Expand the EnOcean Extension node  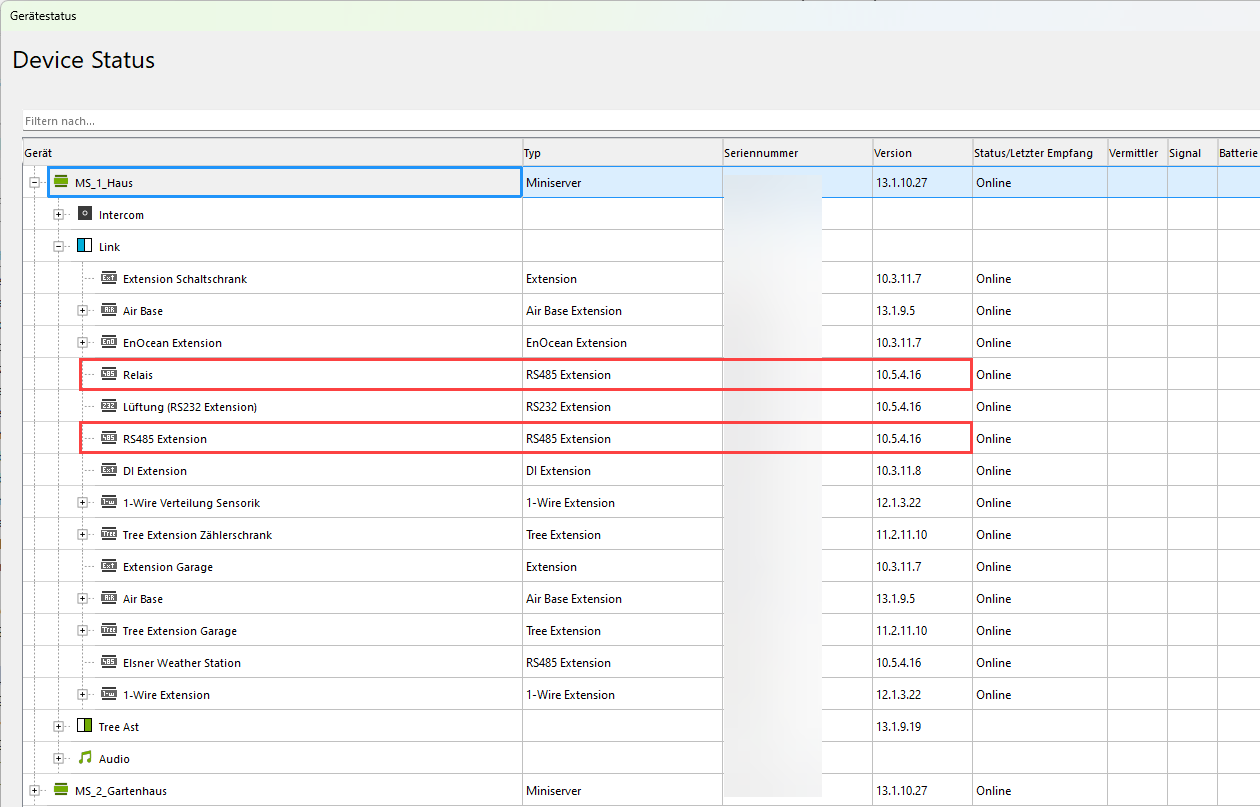pos(83,343)
